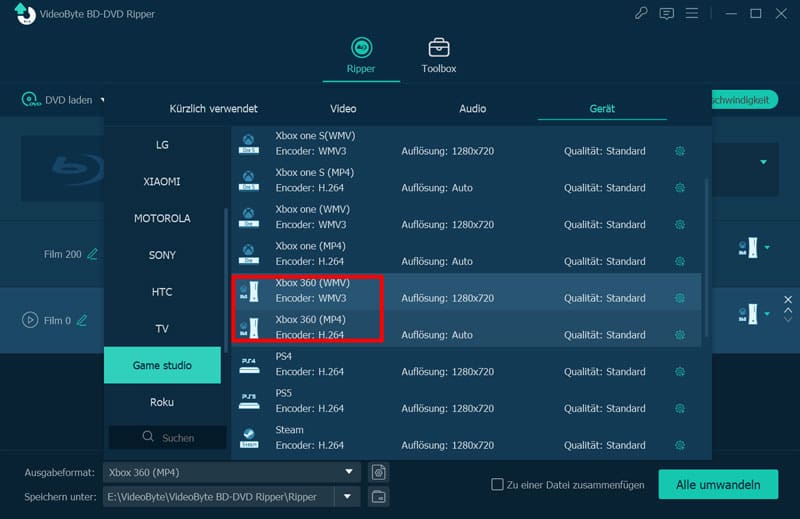Open settings gear for PS4 profile
The height and width of the screenshot is (519, 800).
[680, 372]
